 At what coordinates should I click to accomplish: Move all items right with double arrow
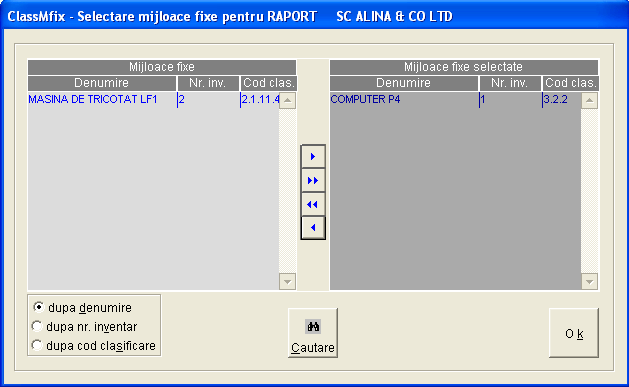click(x=313, y=180)
